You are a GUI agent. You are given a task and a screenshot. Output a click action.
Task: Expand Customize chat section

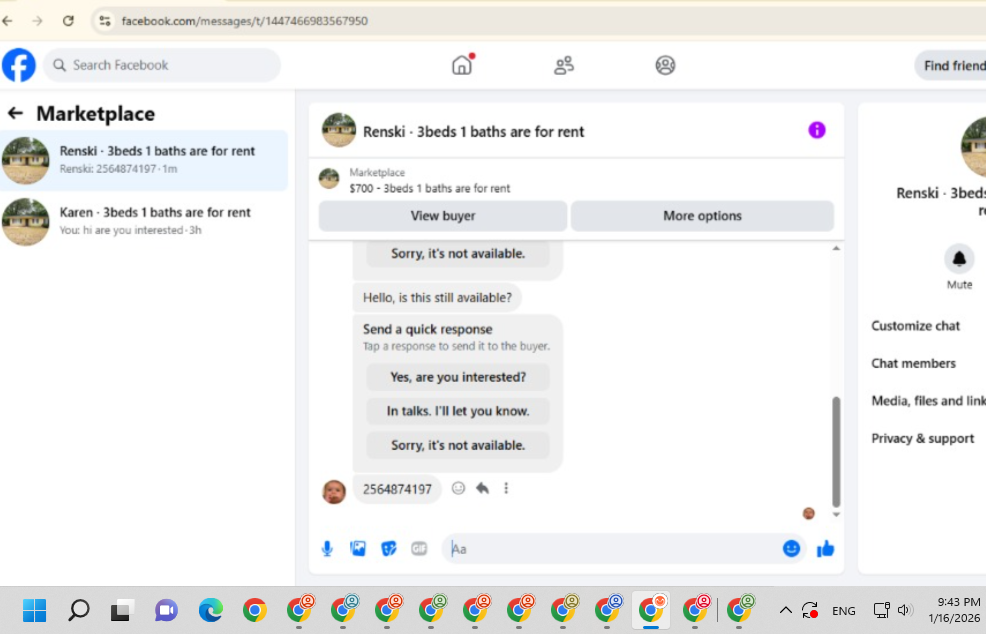tap(915, 326)
